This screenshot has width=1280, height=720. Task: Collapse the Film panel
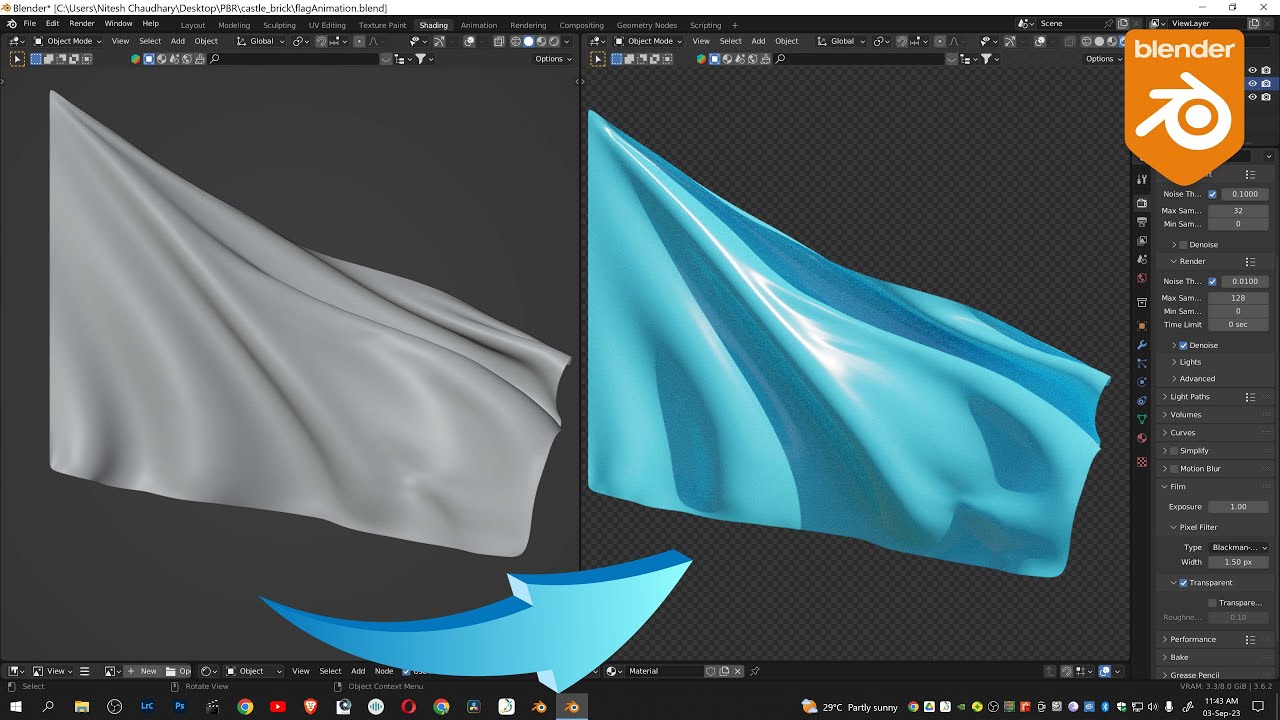click(1177, 486)
